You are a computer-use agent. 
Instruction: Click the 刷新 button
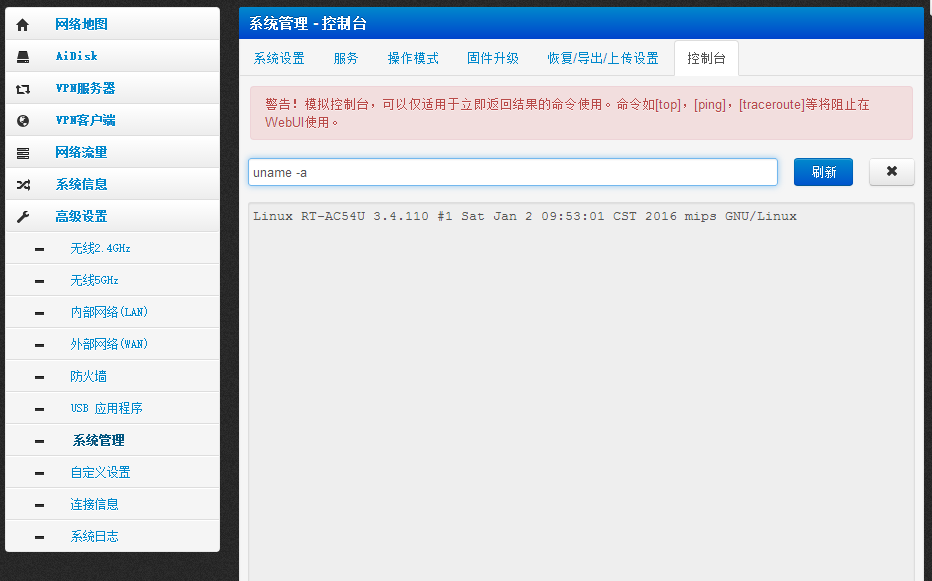[823, 172]
